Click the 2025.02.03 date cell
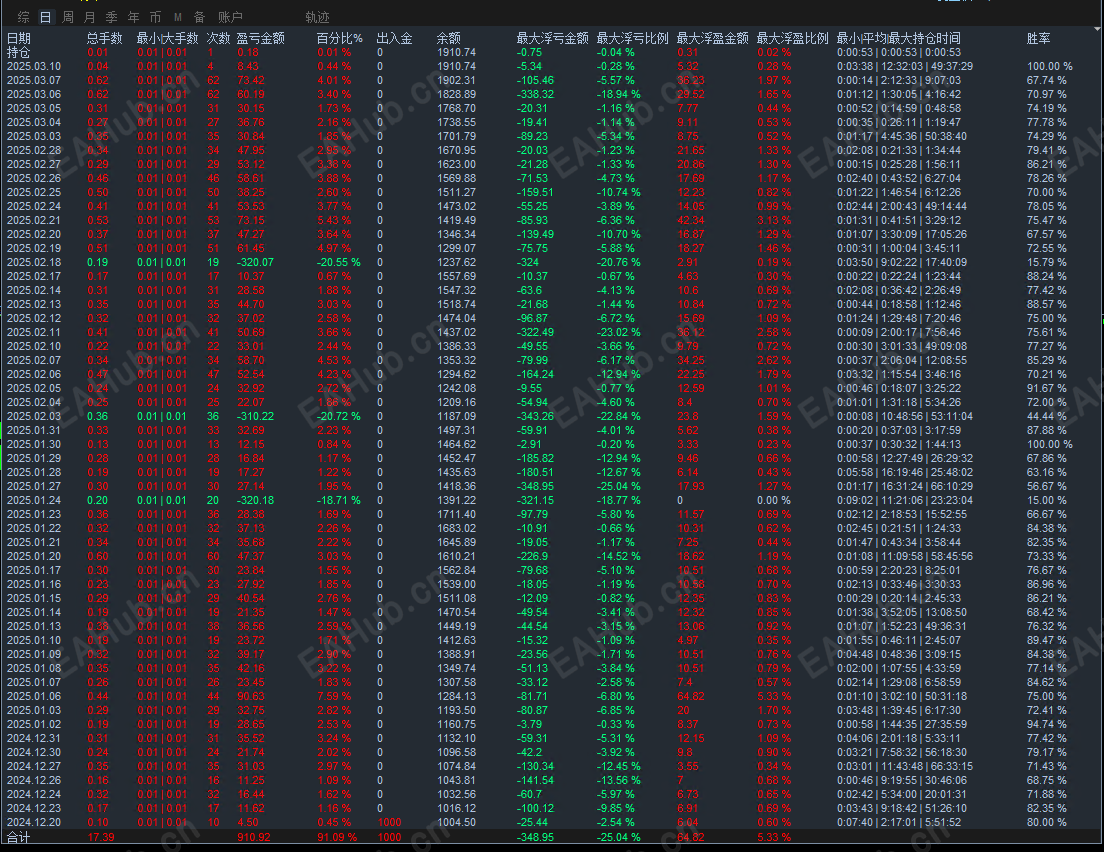The height and width of the screenshot is (852, 1104). 34,416
